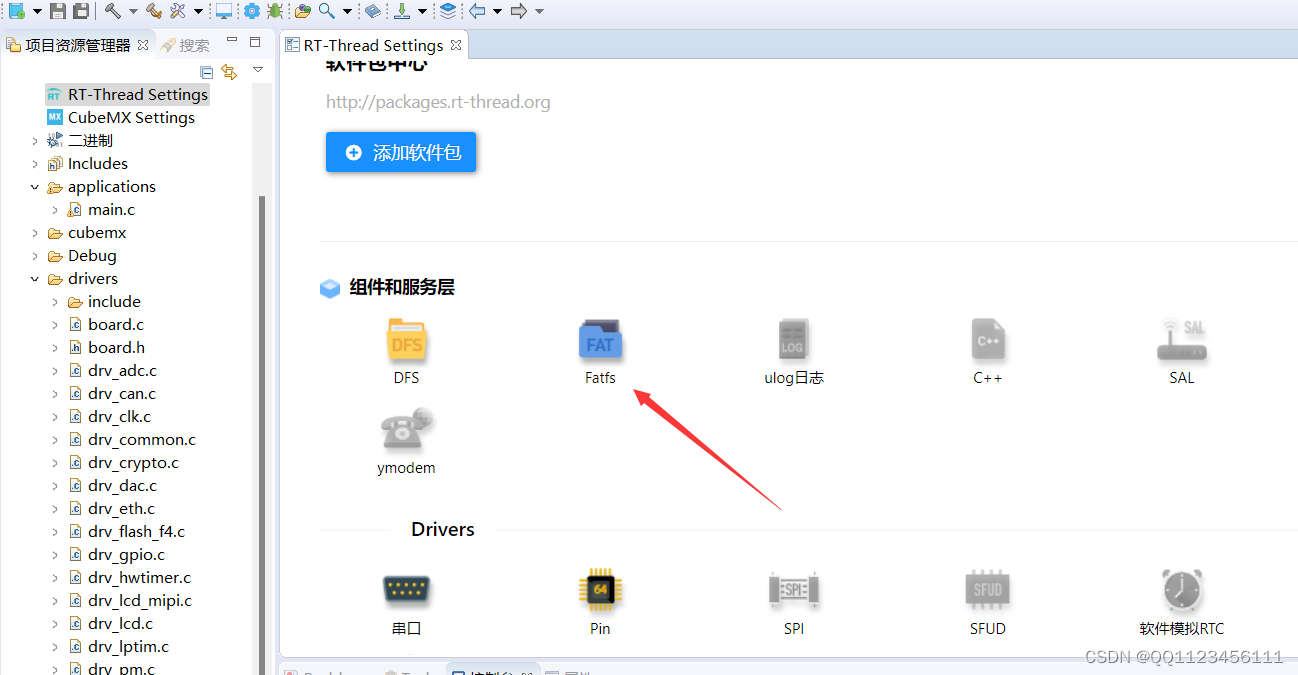Collapse the drivers folder
The width and height of the screenshot is (1298, 675).
(x=34, y=278)
